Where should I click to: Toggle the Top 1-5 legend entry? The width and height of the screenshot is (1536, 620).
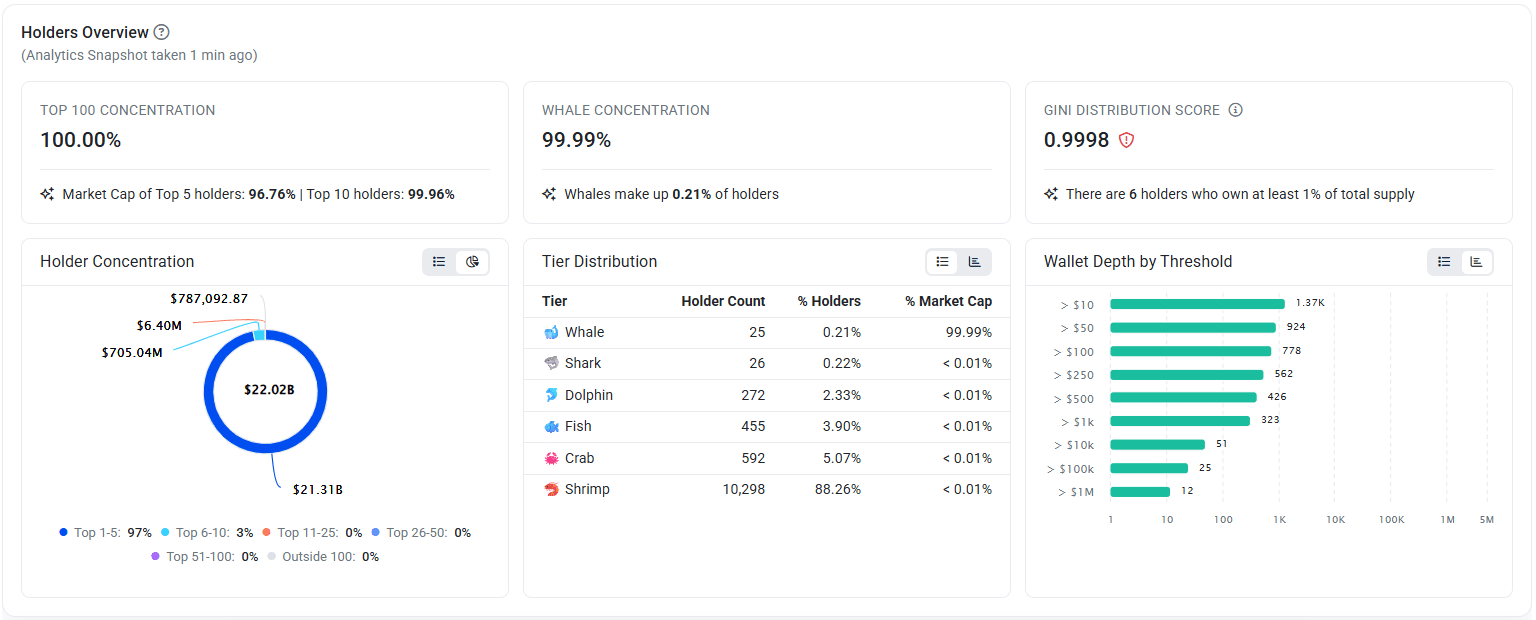click(x=104, y=533)
